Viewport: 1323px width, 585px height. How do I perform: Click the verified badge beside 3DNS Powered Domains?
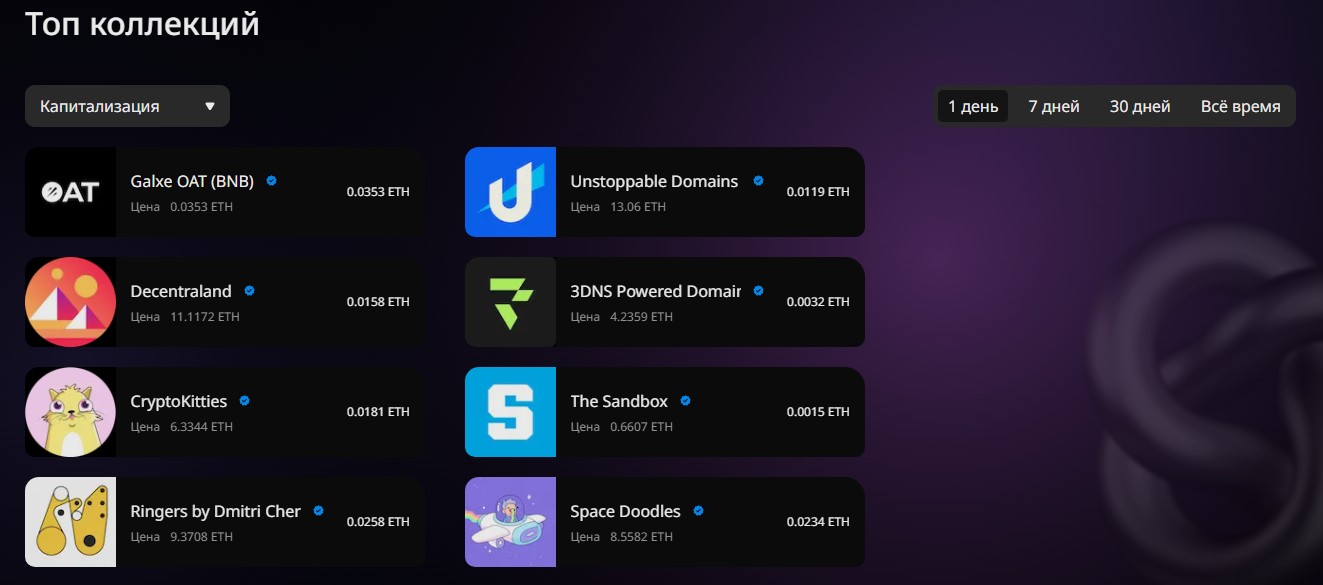pyautogui.click(x=758, y=291)
